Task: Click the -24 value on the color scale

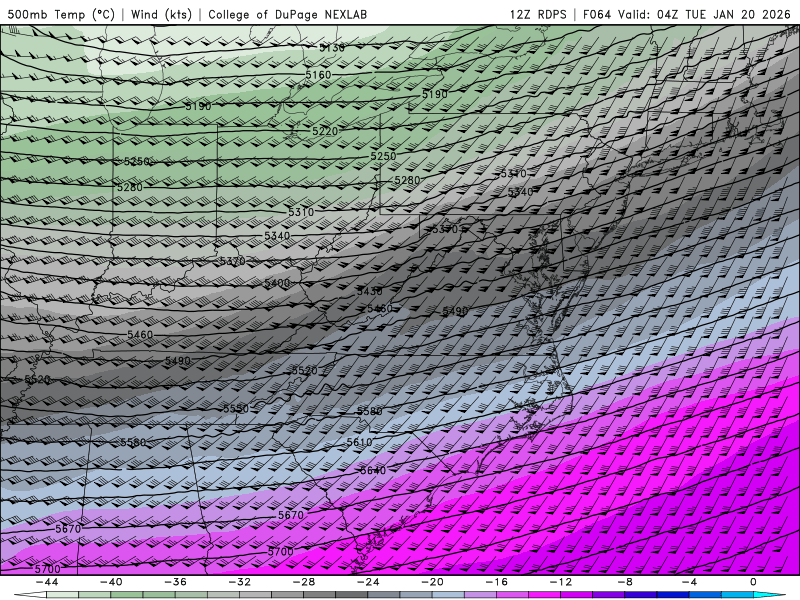Action: click(368, 582)
